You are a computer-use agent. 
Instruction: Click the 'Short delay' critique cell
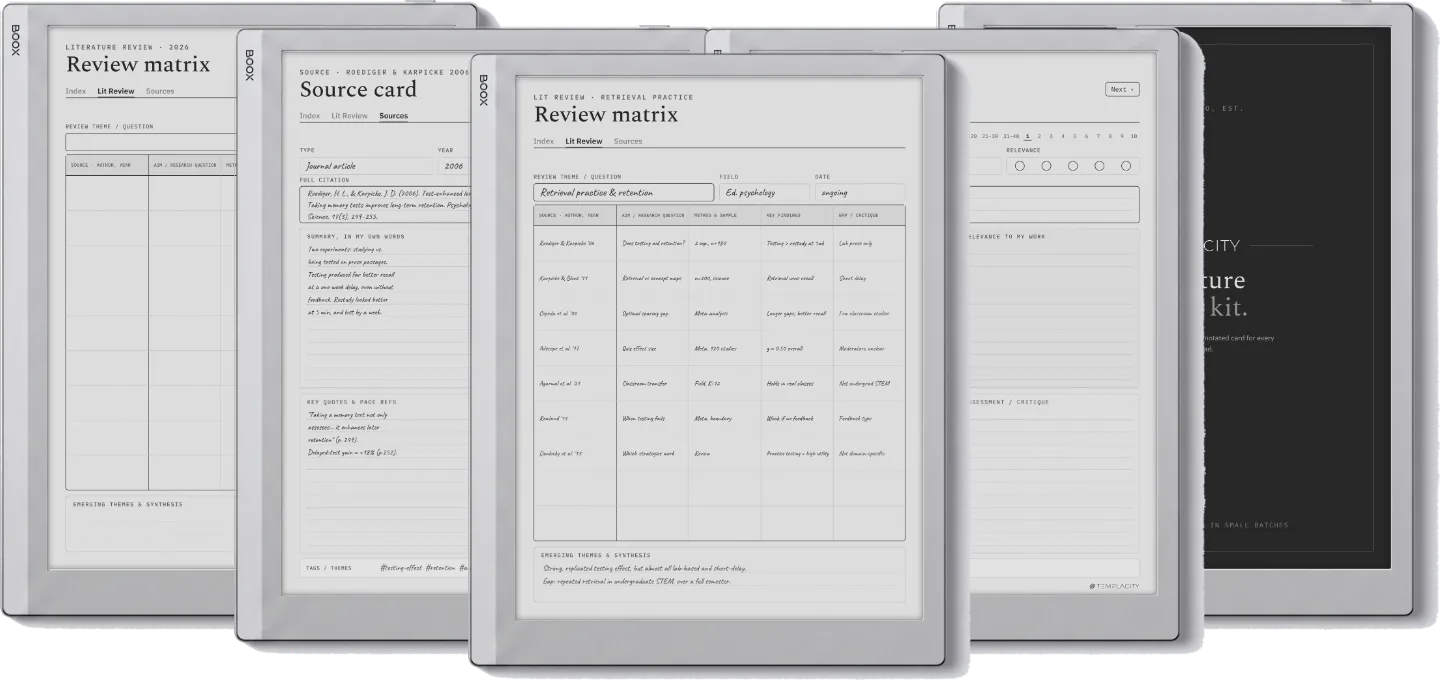pyautogui.click(x=869, y=278)
